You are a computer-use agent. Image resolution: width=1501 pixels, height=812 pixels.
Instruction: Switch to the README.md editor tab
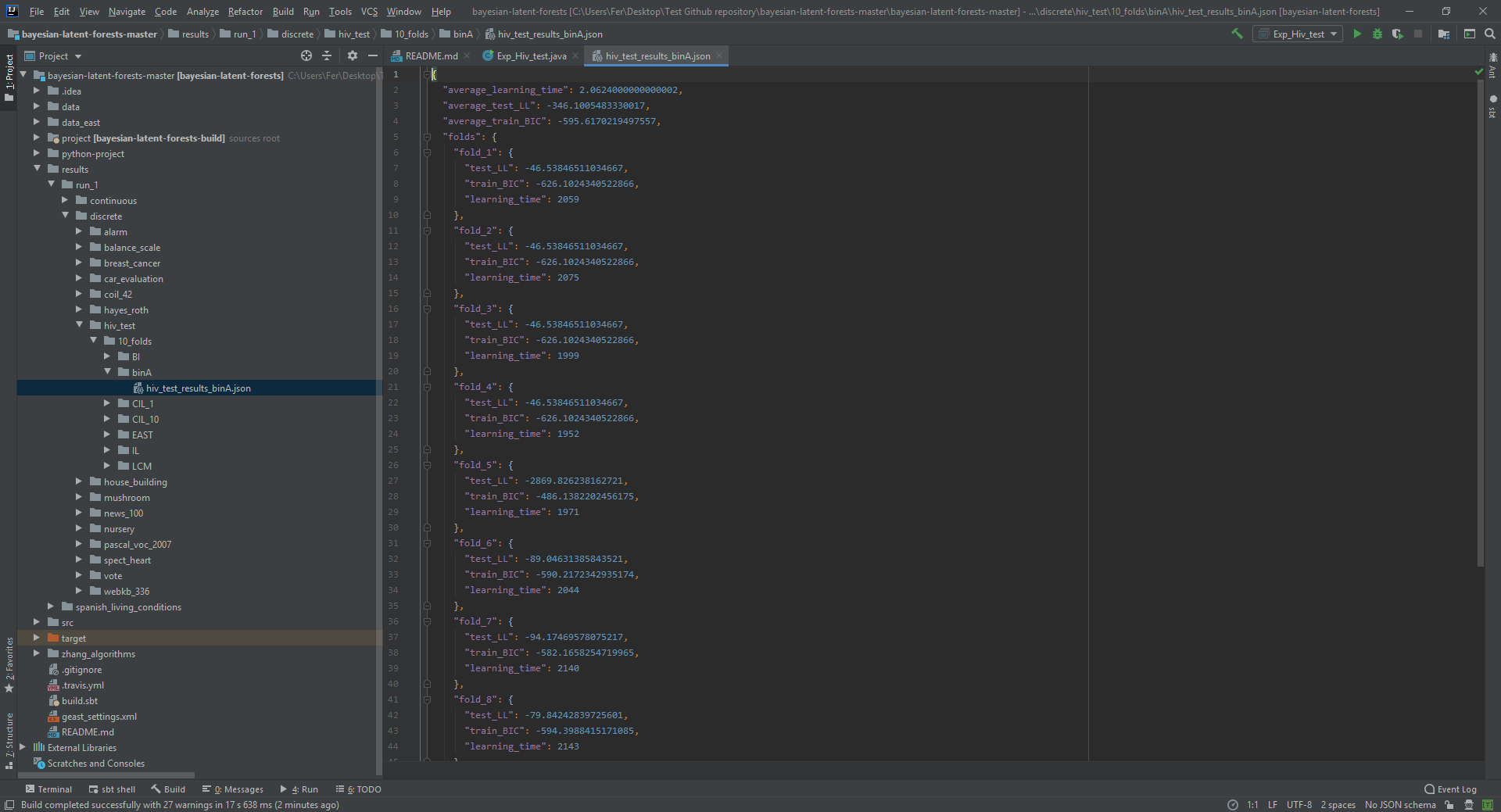point(431,55)
